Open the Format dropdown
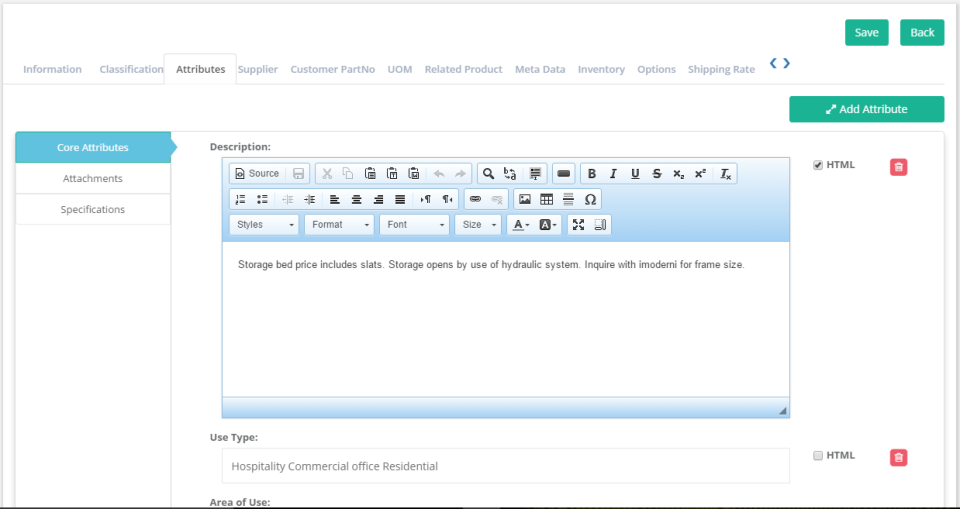This screenshot has height=509, width=960. click(339, 225)
